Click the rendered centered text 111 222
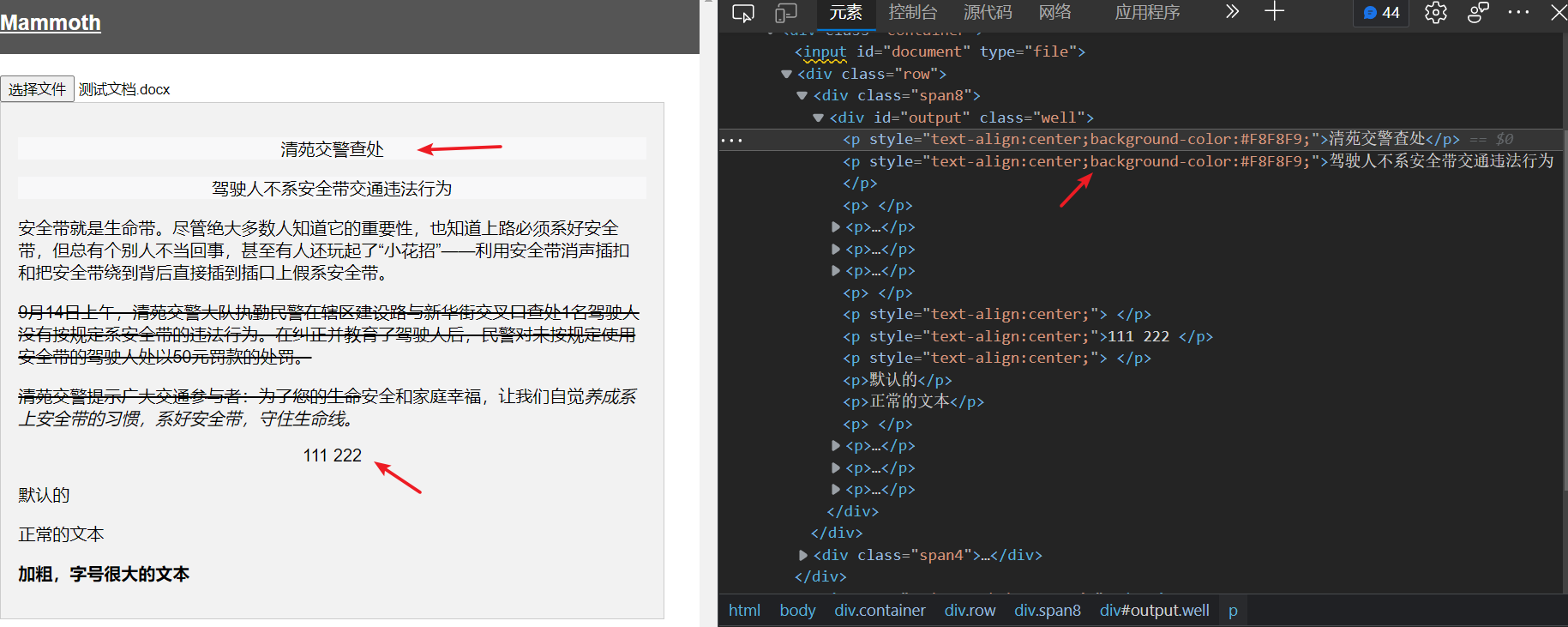The image size is (1568, 627). 332,455
